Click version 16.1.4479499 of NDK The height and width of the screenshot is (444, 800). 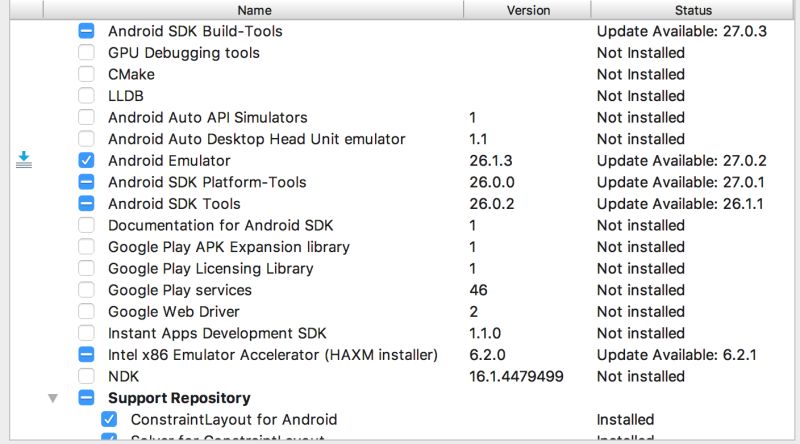click(x=516, y=376)
